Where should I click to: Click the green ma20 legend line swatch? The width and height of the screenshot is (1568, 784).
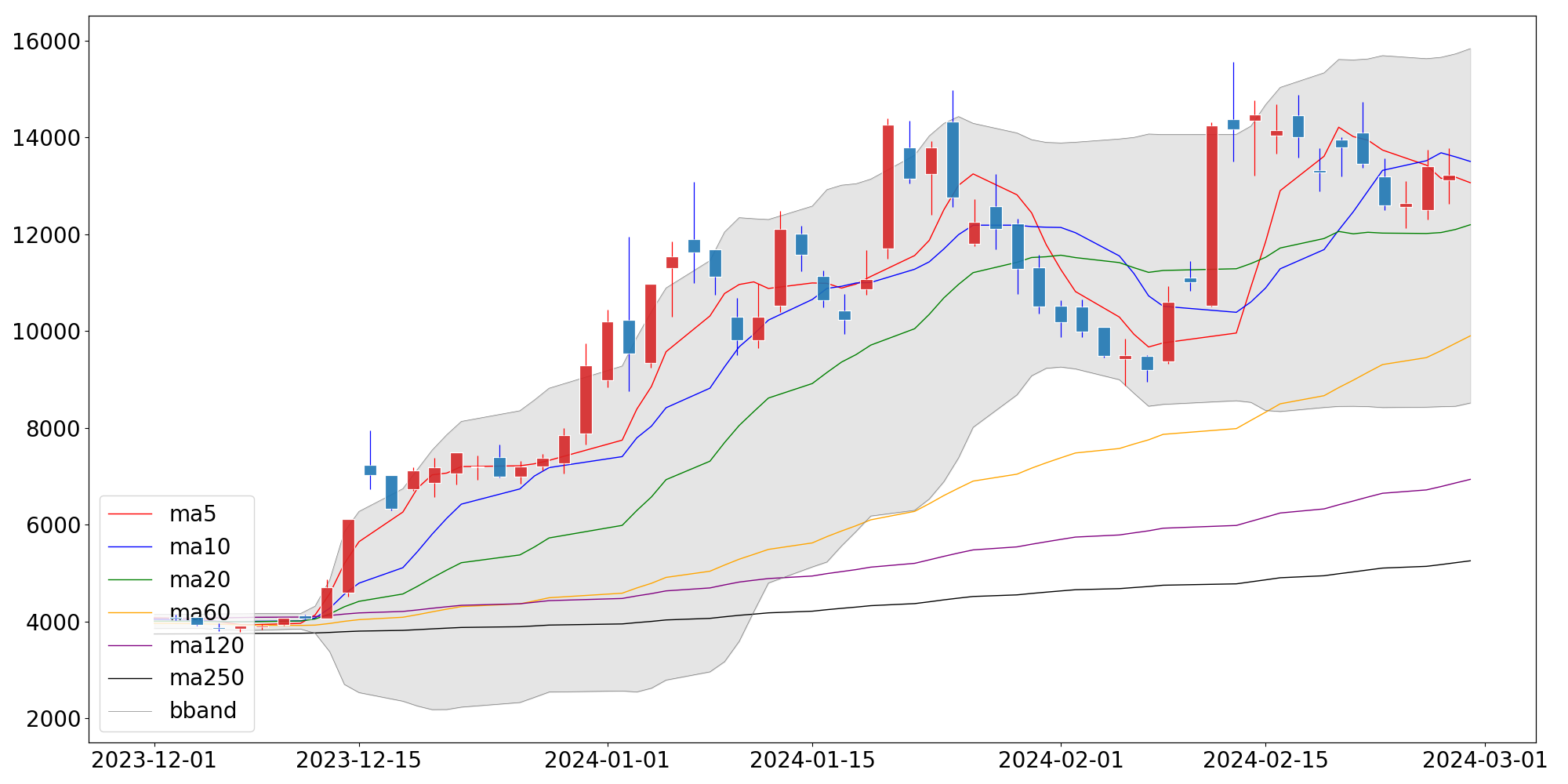[130, 580]
